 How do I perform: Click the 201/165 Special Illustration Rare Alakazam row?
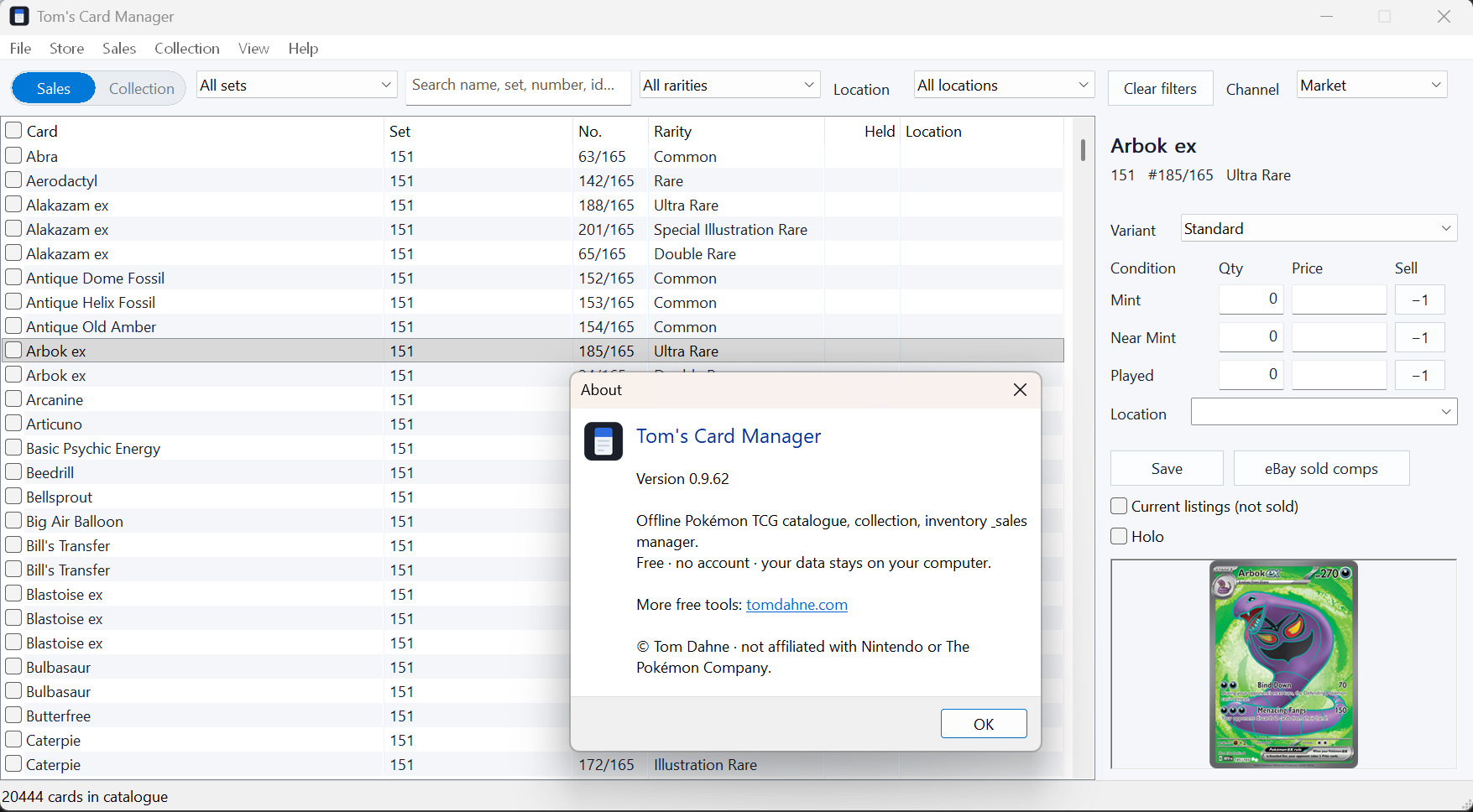point(533,229)
